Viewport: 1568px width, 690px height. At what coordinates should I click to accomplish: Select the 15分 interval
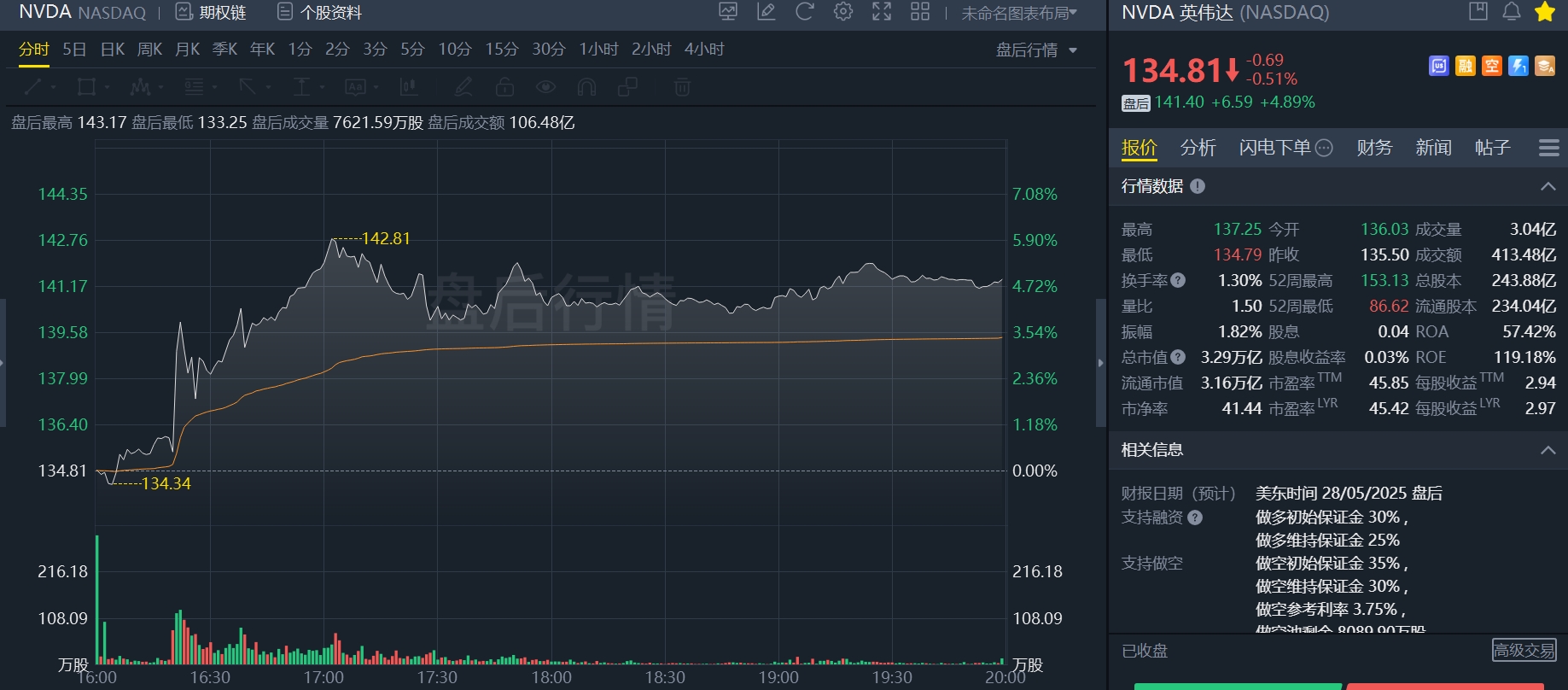tap(502, 50)
